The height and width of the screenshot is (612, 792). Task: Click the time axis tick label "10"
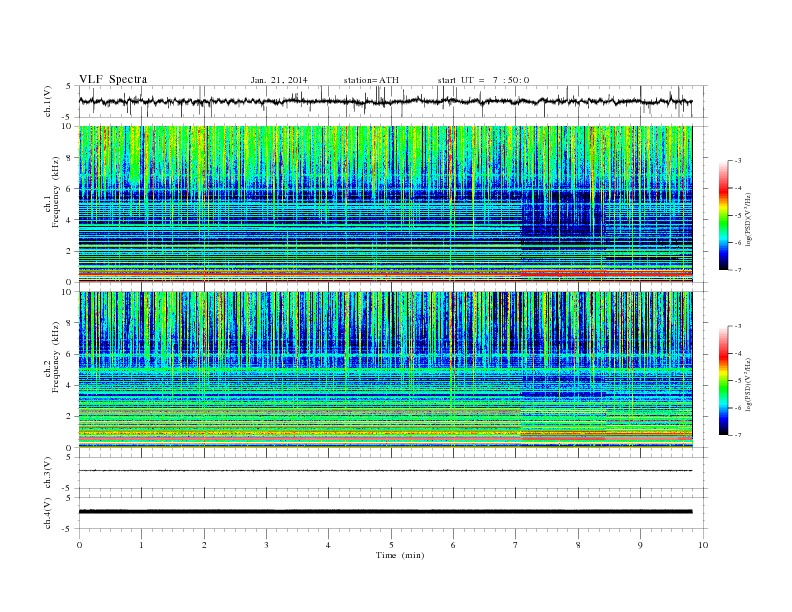click(x=703, y=545)
